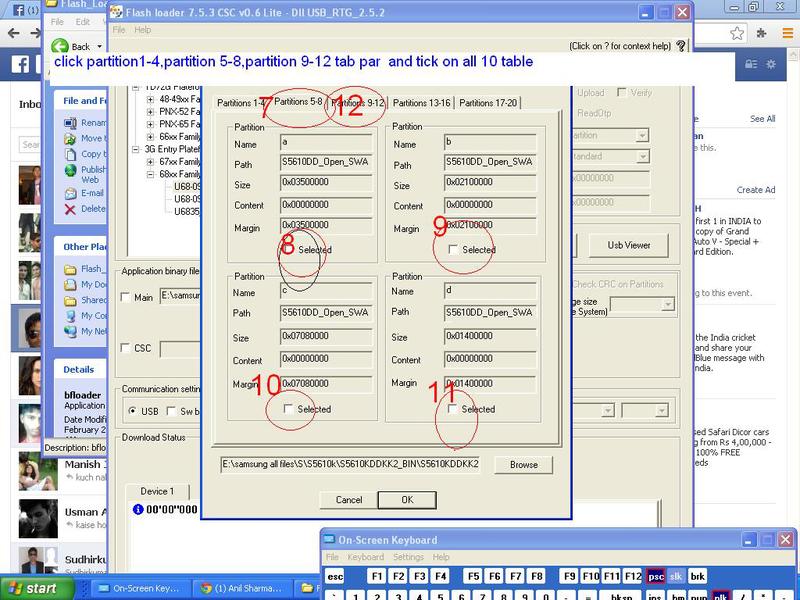The width and height of the screenshot is (800, 600).
Task: Open the Windows Start button
Action: 30,588
